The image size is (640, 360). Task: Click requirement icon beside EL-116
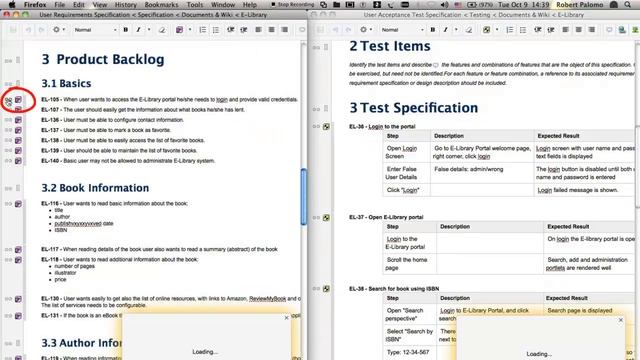(x=18, y=204)
